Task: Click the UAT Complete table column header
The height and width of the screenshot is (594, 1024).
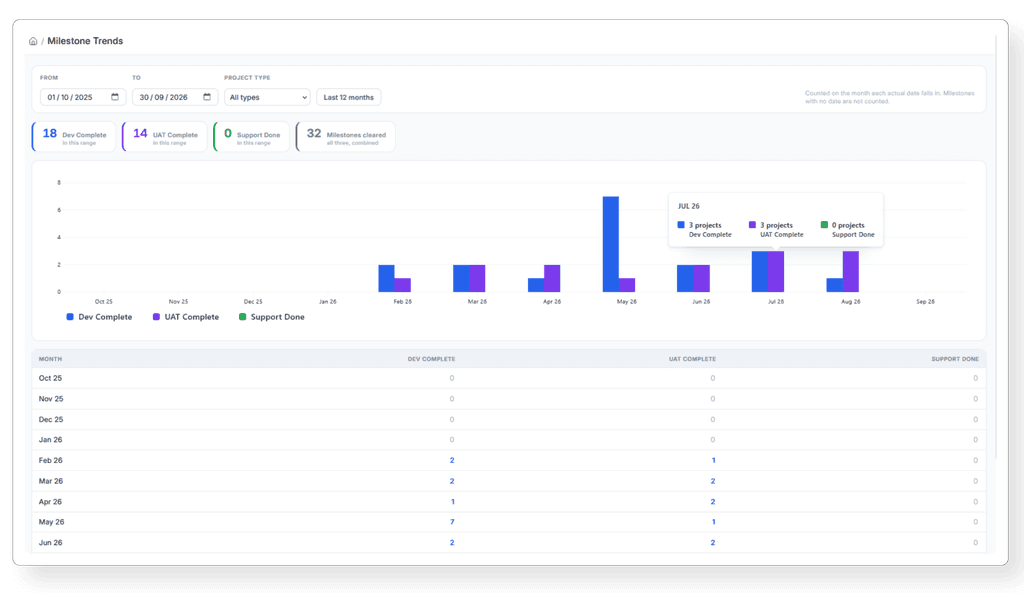Action: (692, 359)
